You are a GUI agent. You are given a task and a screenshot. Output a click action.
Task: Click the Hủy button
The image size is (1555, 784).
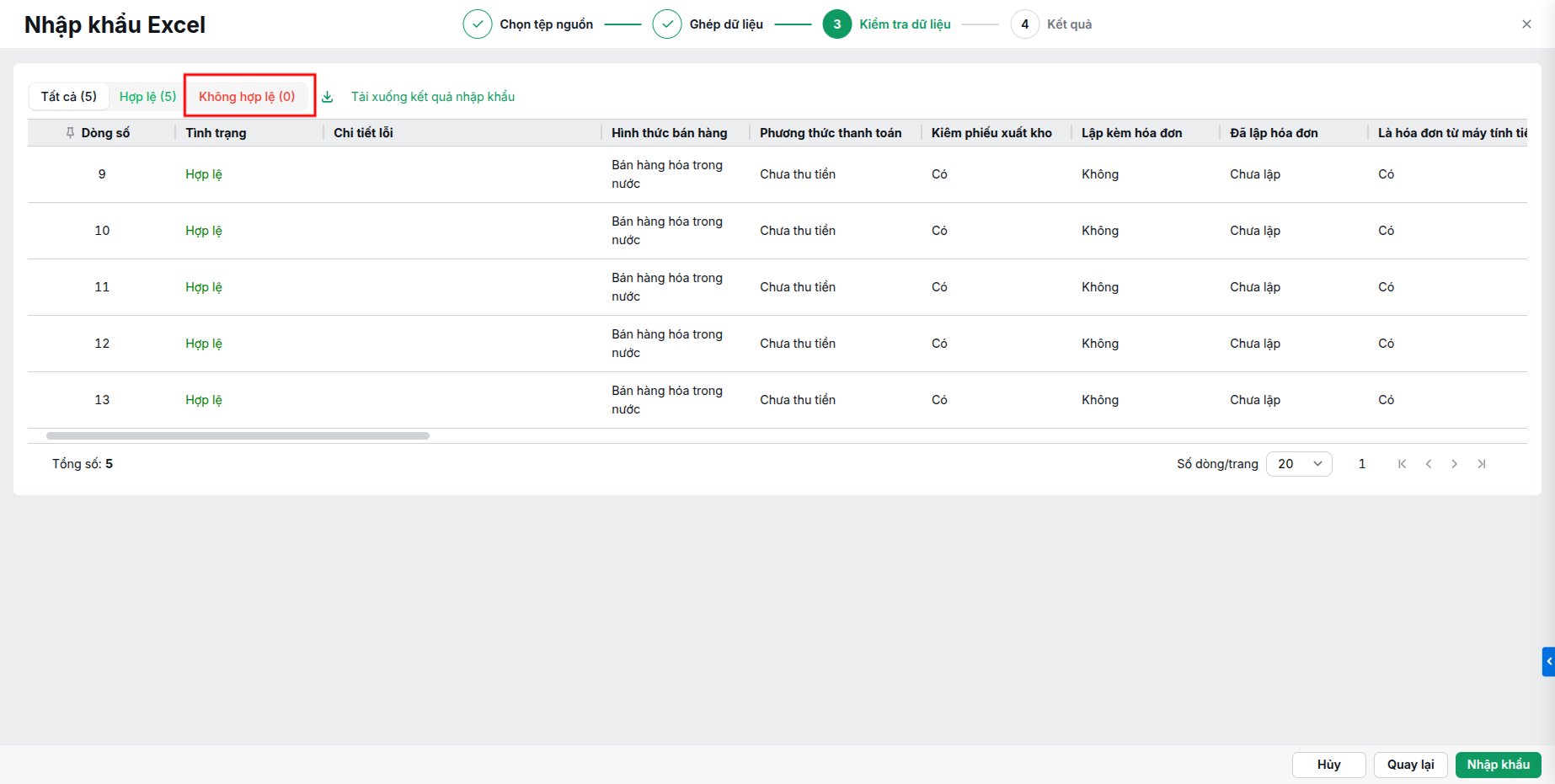(1329, 765)
